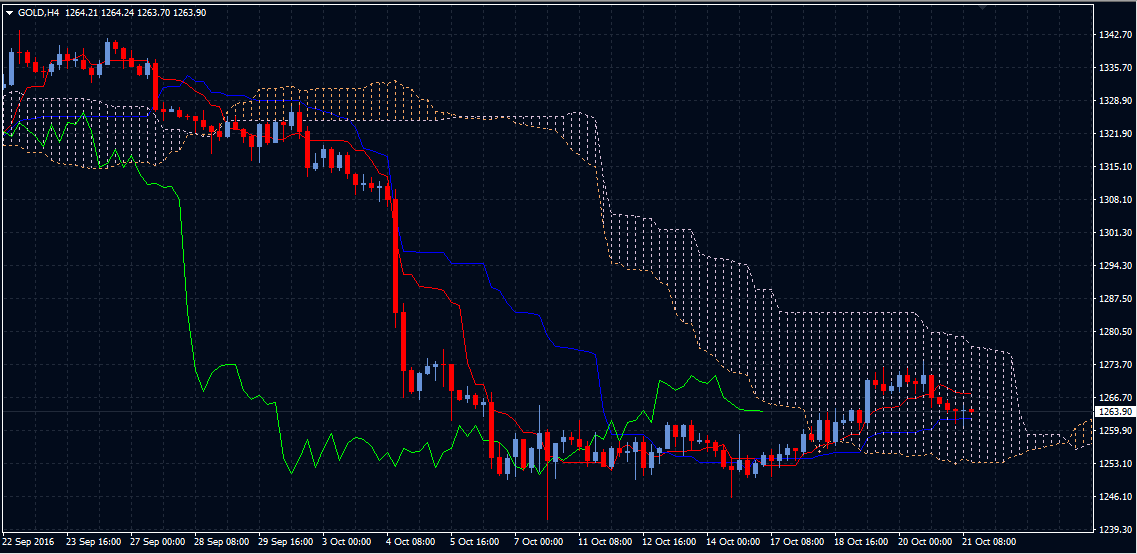The height and width of the screenshot is (554, 1137).
Task: Click the 5 Oct 16:00 time label
Action: pos(475,542)
